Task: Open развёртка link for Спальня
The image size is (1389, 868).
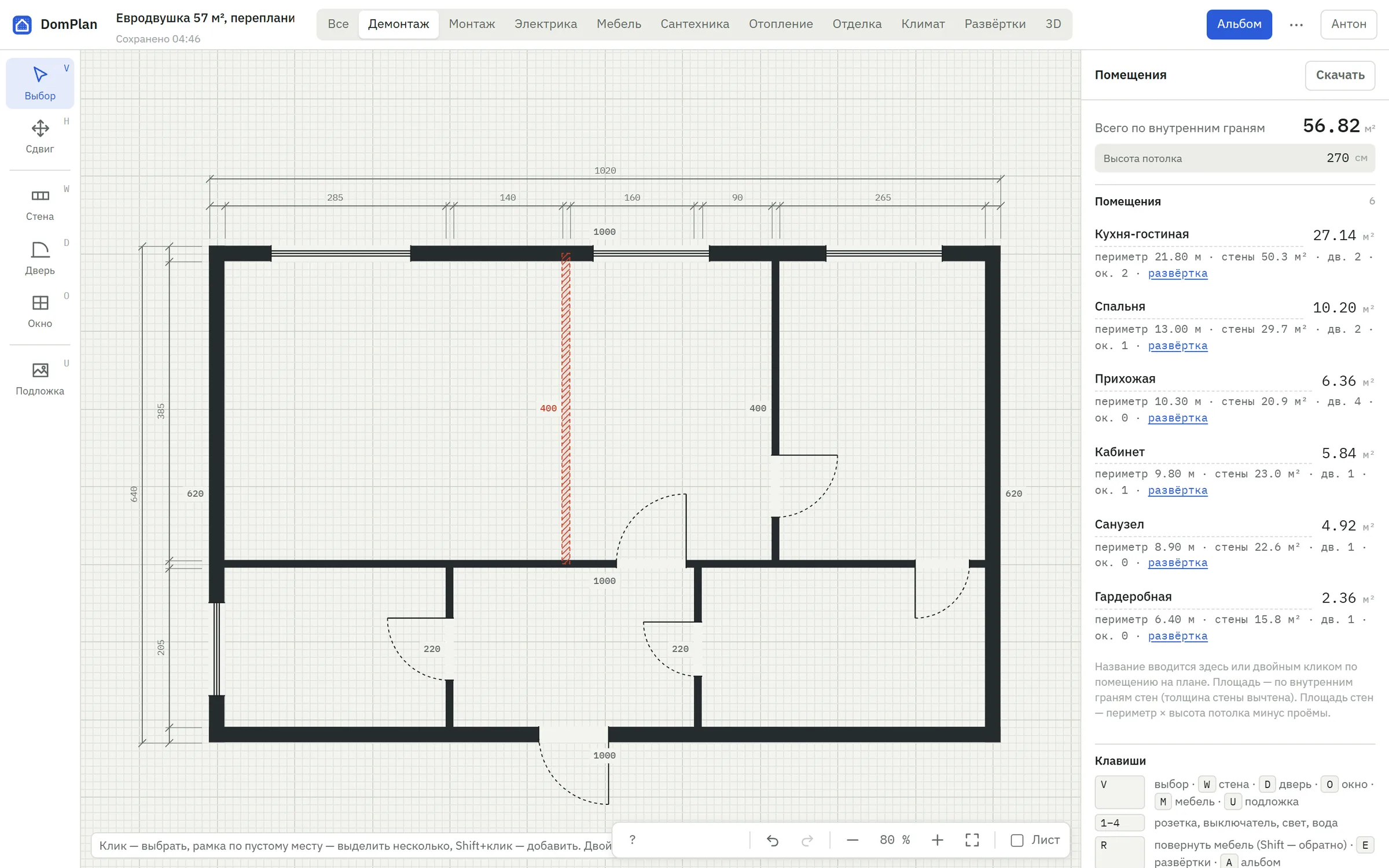Action: click(x=1178, y=345)
